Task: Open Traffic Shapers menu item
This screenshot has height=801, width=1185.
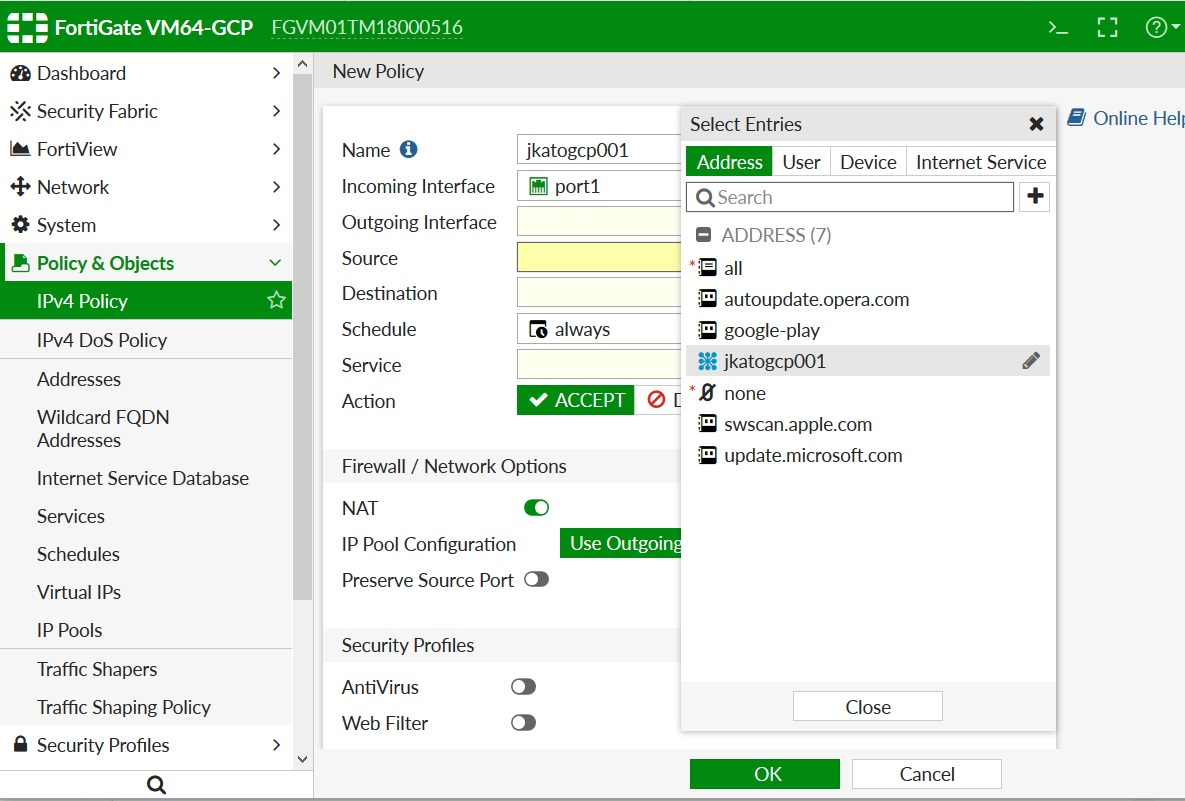Action: [x=146, y=669]
